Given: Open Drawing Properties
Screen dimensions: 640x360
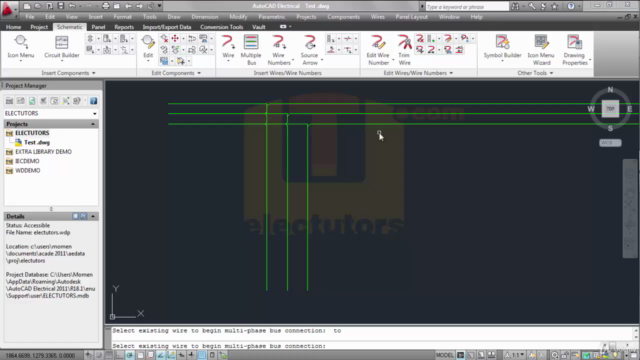Looking at the screenshot, I should 575,50.
